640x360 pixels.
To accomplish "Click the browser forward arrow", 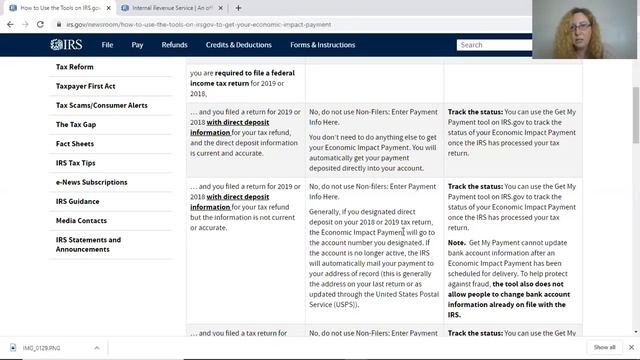I will click(x=25, y=24).
